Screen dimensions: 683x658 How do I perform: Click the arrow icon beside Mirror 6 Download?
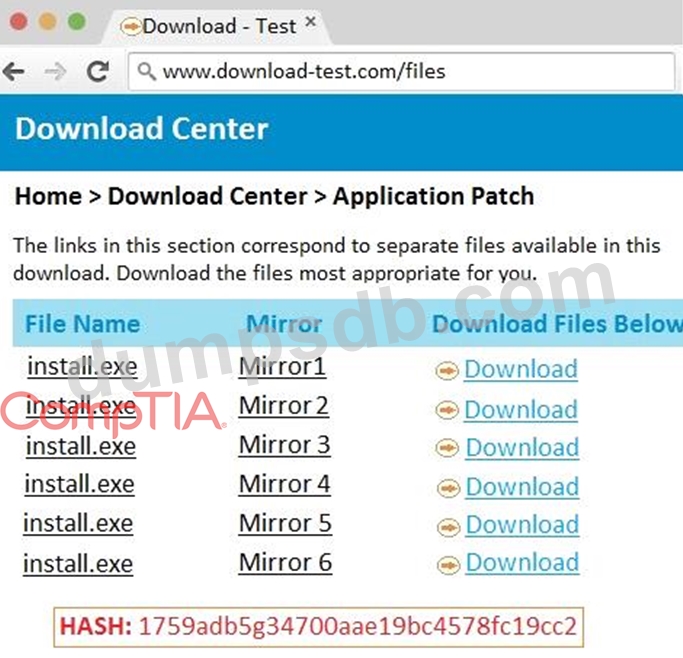tap(448, 564)
